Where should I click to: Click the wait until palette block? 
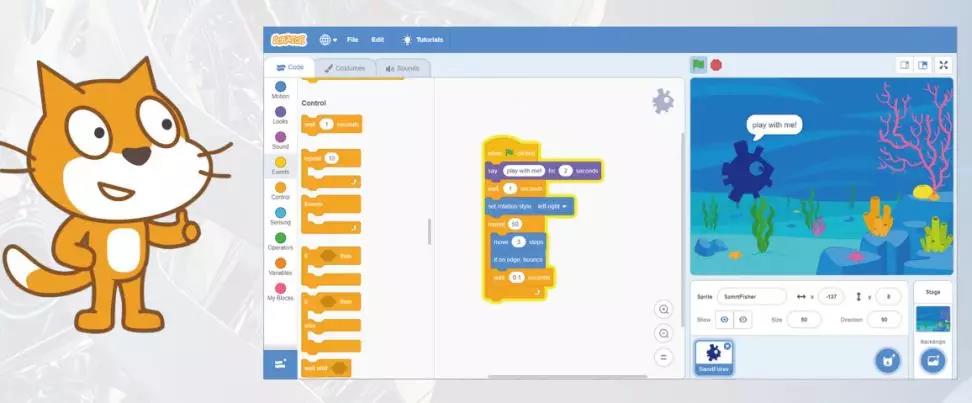coord(326,368)
